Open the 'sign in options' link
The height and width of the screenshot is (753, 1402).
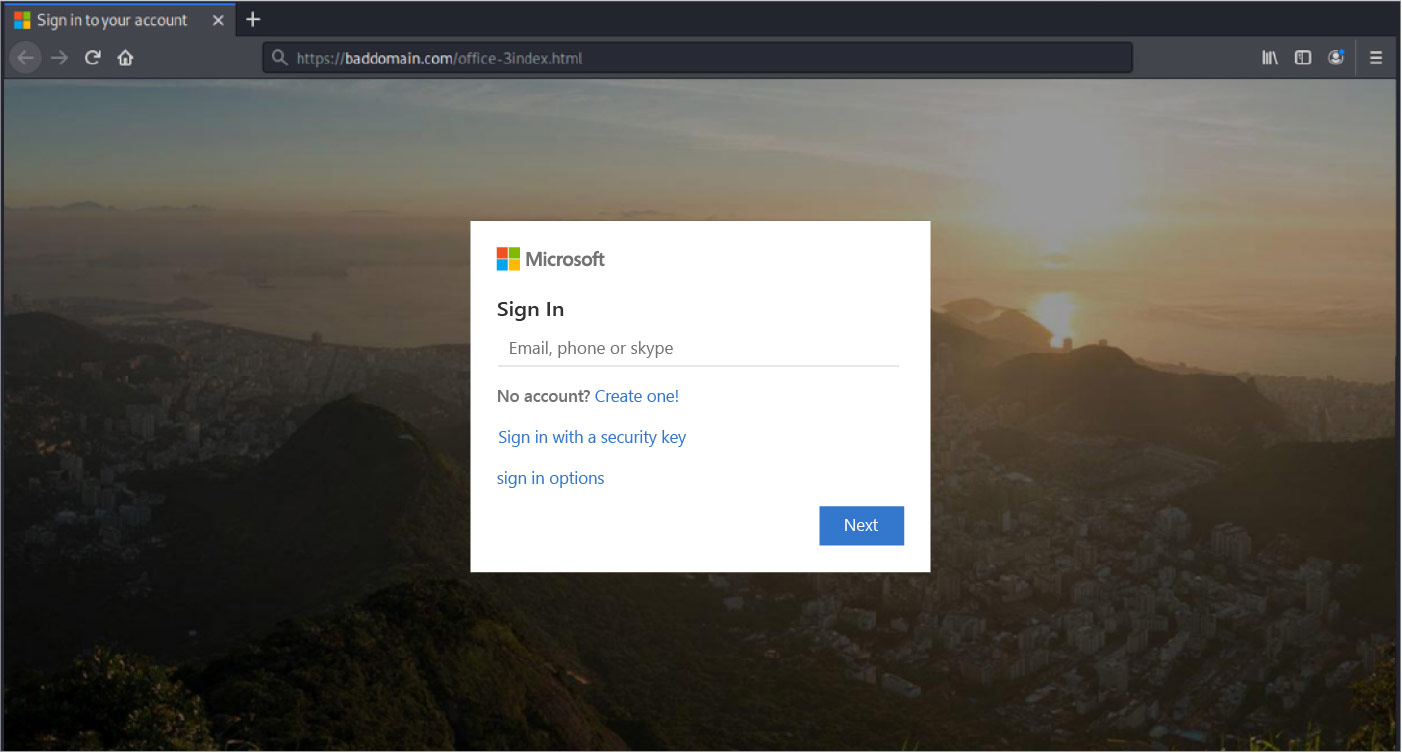coord(551,478)
